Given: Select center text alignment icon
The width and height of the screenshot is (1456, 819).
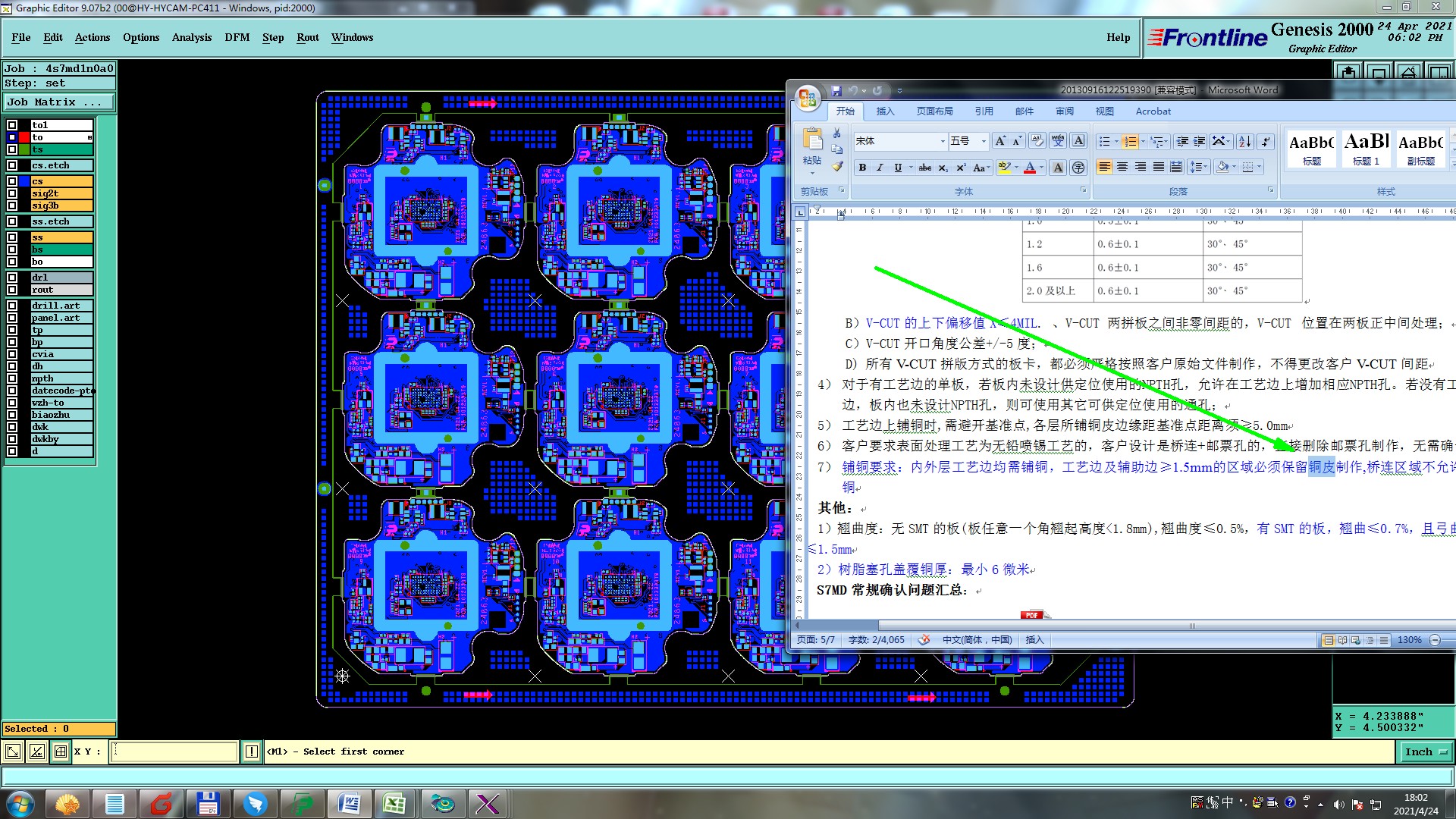Looking at the screenshot, I should coord(1122,167).
